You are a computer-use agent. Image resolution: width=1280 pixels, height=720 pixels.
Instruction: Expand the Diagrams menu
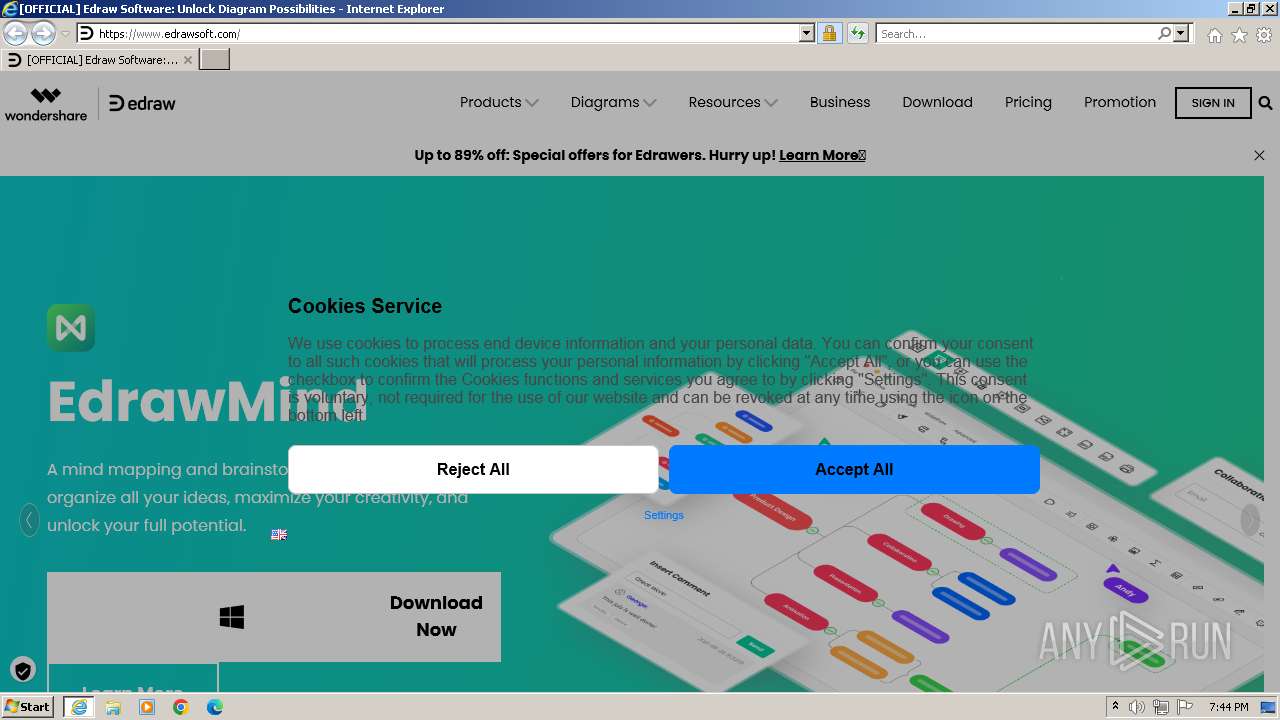[x=613, y=102]
